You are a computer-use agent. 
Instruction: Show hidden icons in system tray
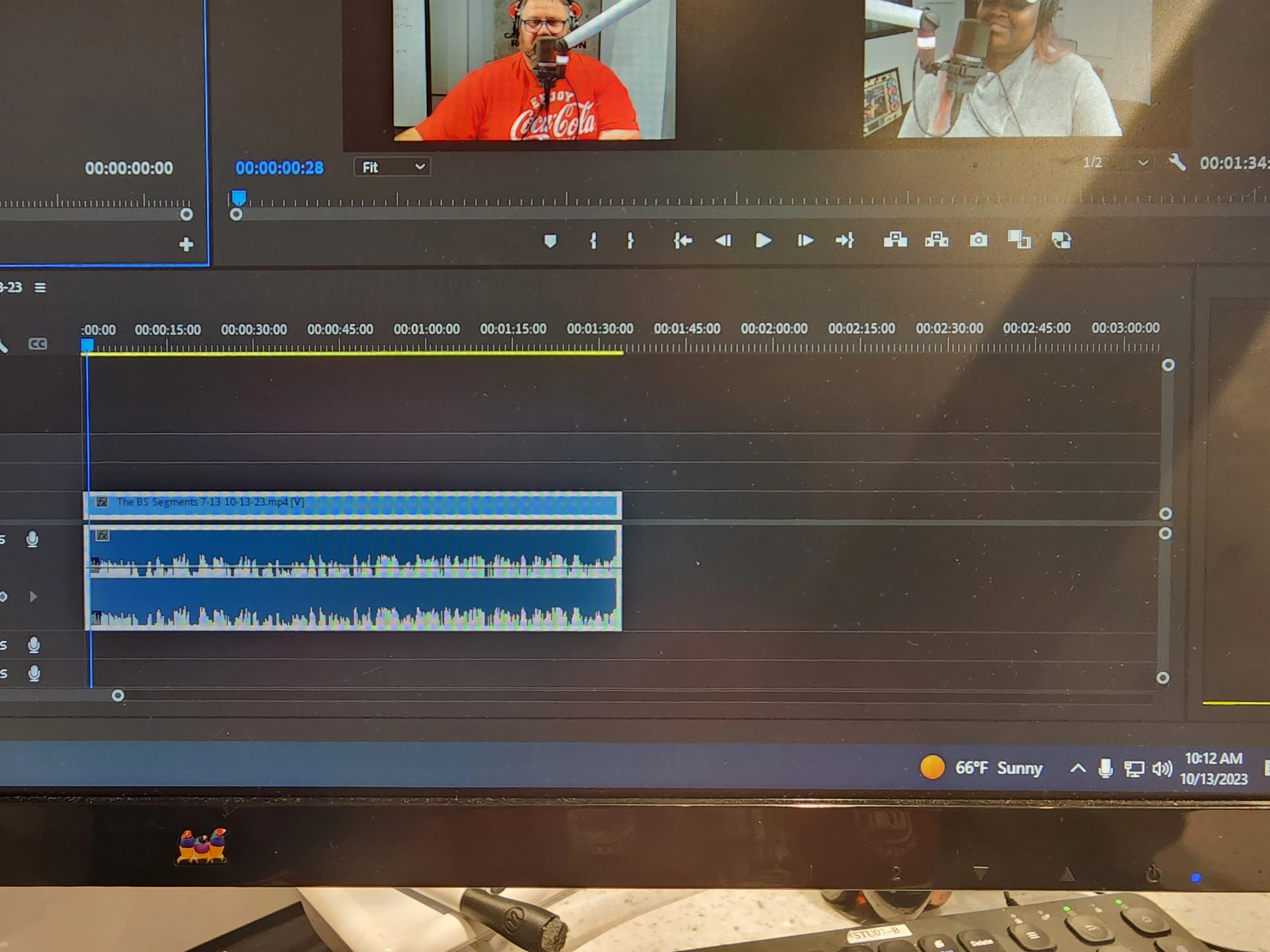coord(1078,768)
